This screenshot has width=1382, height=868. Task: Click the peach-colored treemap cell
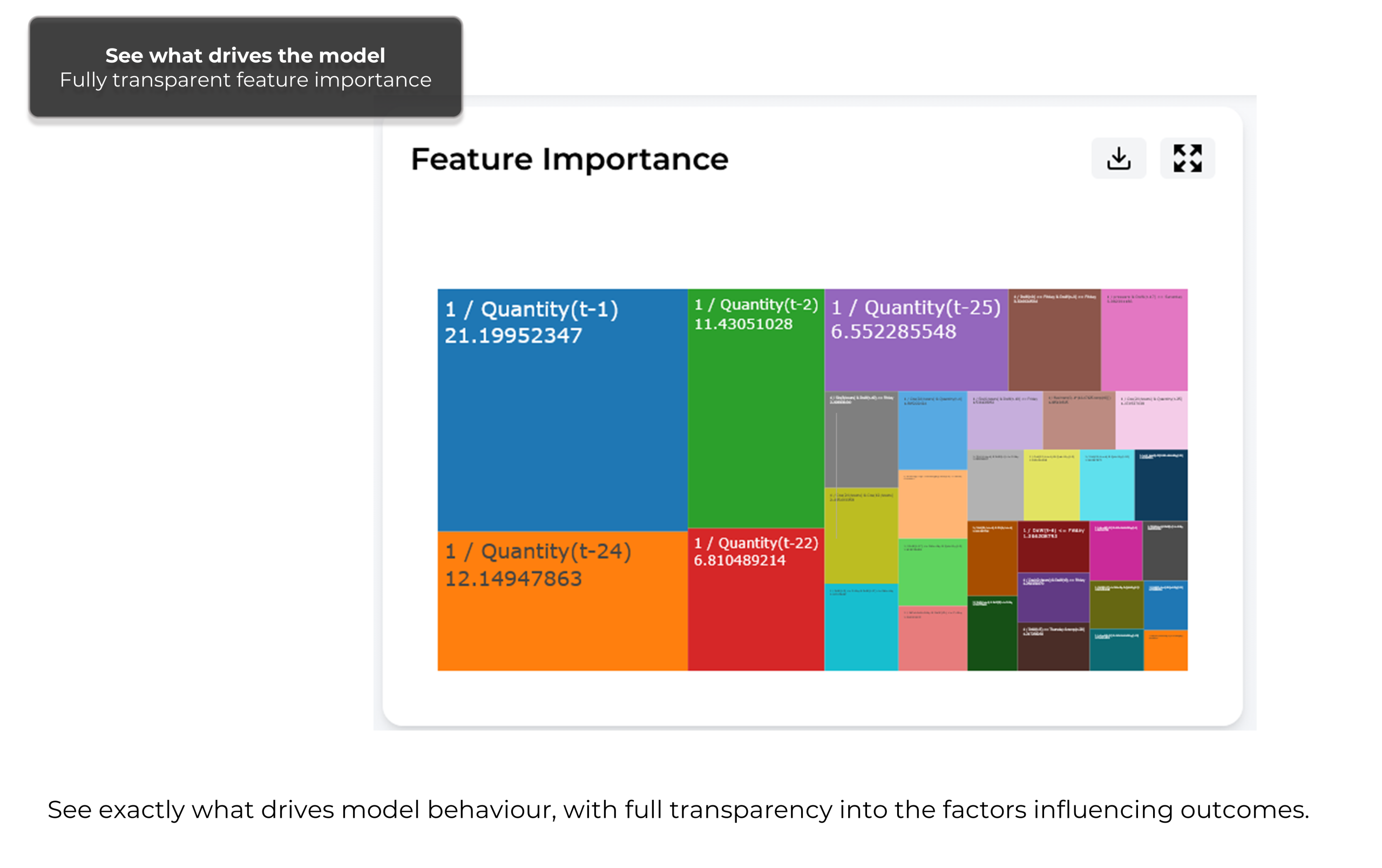(933, 504)
